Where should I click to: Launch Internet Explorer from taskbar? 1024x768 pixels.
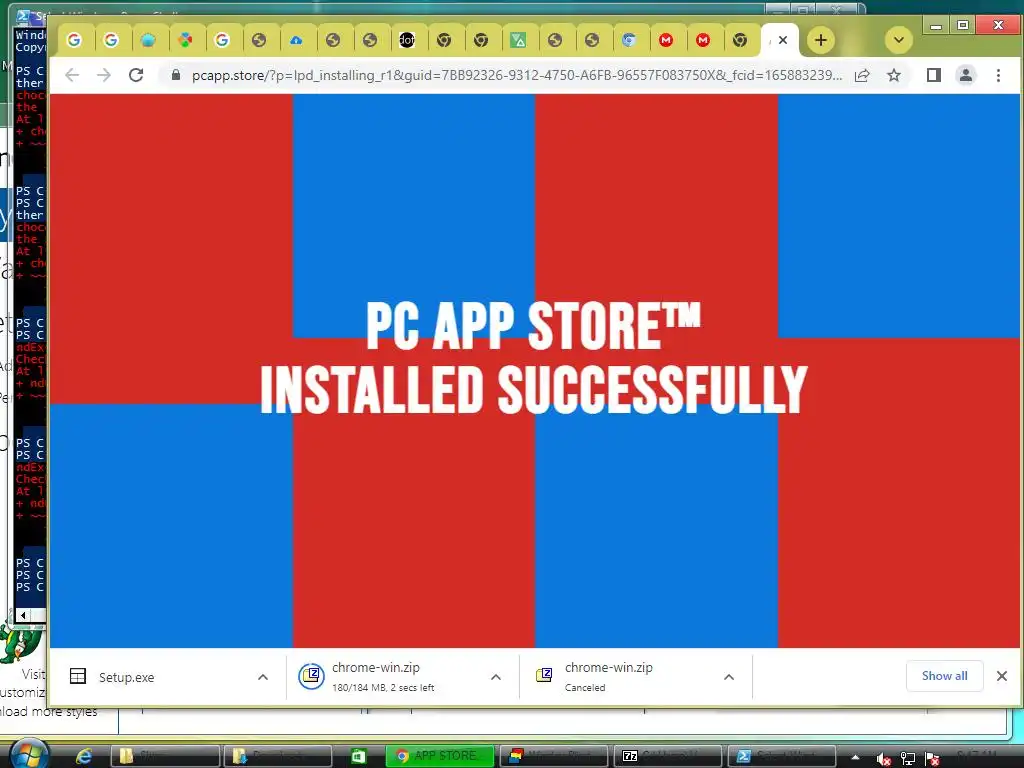pos(84,756)
